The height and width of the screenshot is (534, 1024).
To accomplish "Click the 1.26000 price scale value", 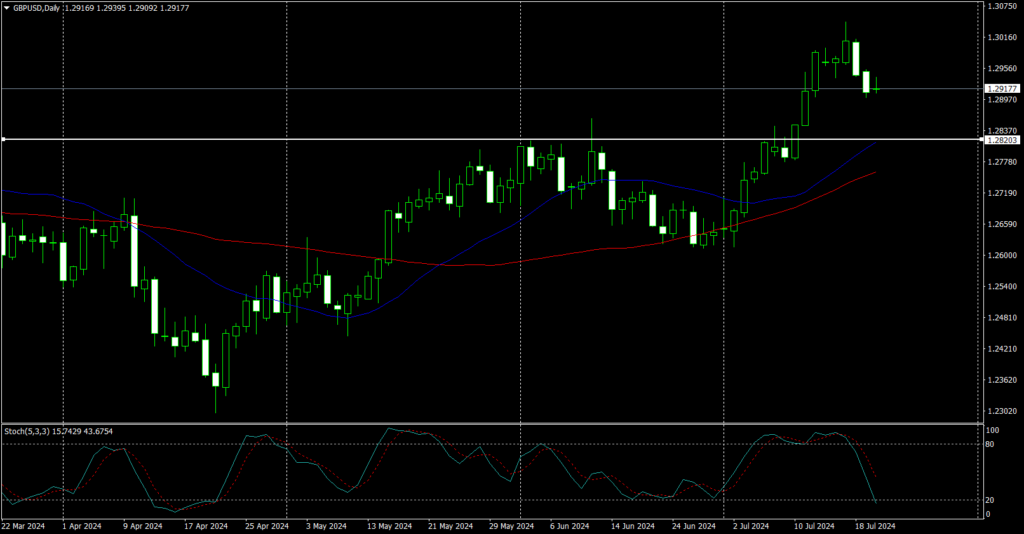I will click(1000, 256).
